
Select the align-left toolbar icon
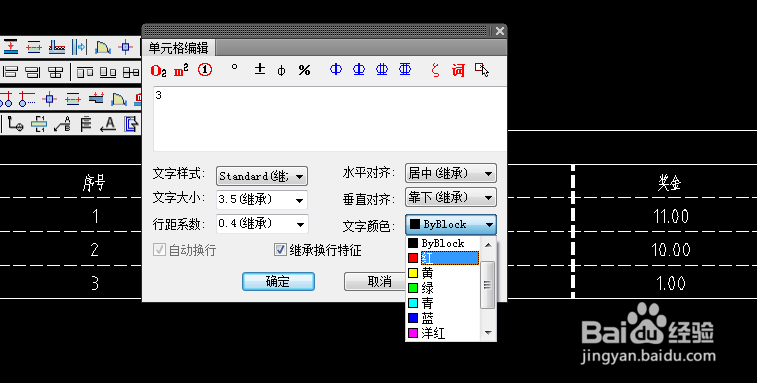10,72
